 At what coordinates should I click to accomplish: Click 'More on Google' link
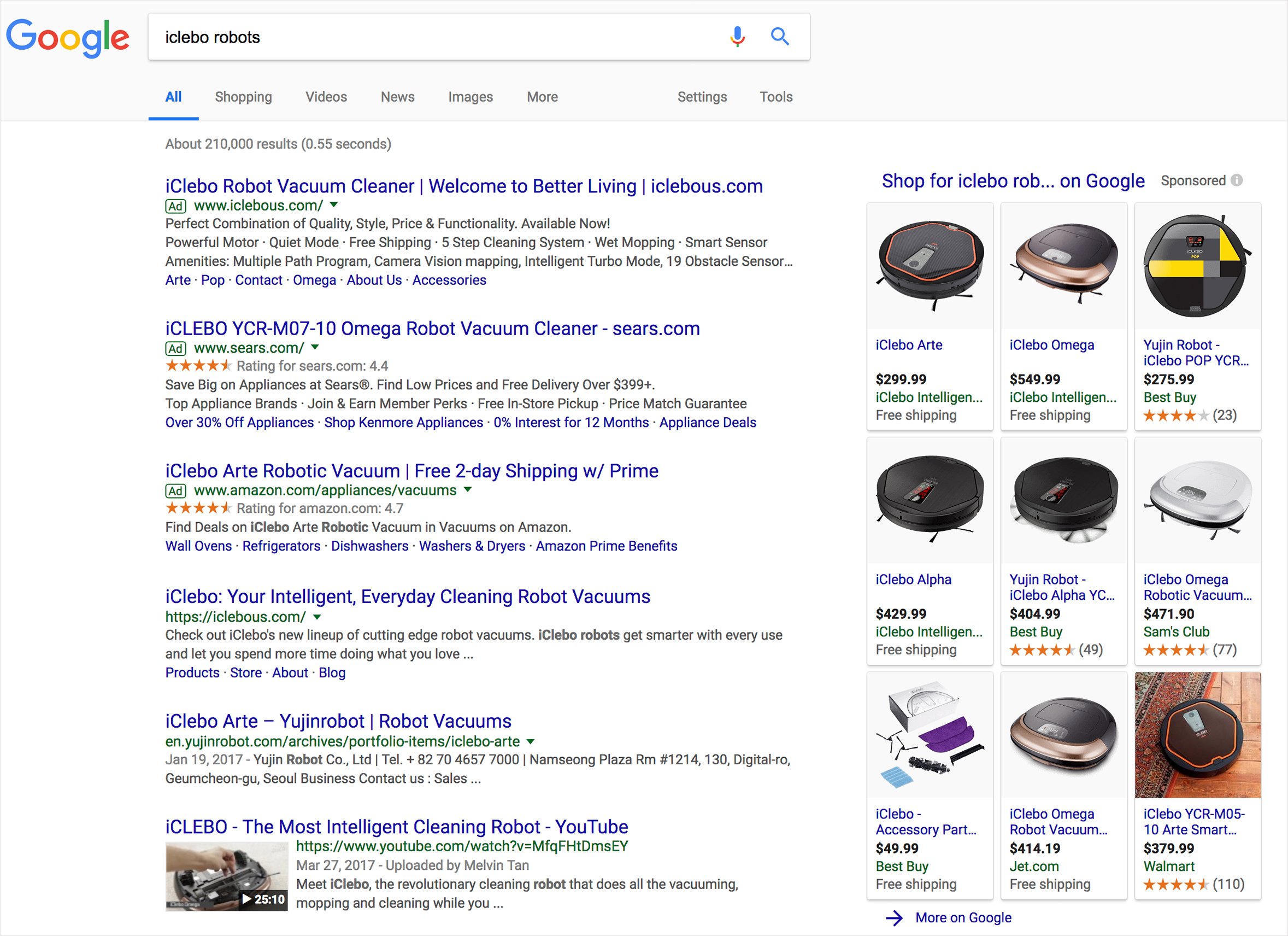[x=963, y=917]
